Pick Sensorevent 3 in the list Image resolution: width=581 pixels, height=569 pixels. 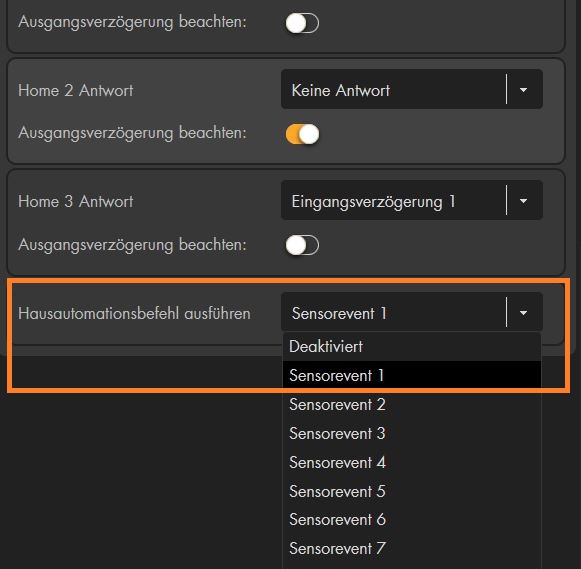[x=412, y=433]
